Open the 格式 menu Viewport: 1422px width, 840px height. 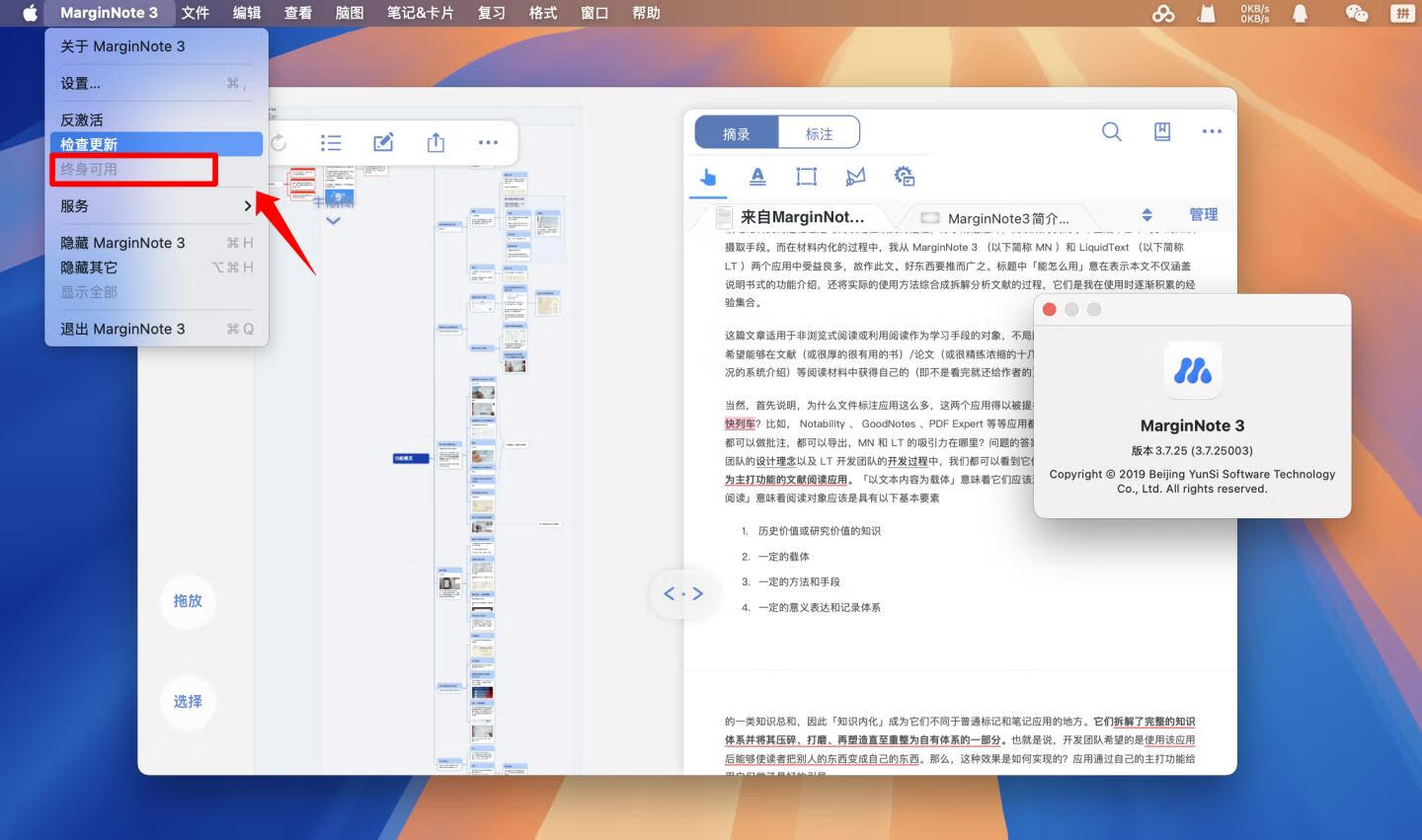tap(543, 13)
